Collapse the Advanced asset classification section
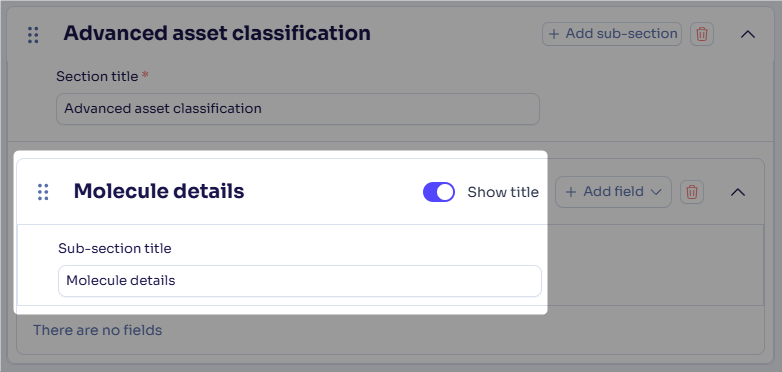 (748, 34)
